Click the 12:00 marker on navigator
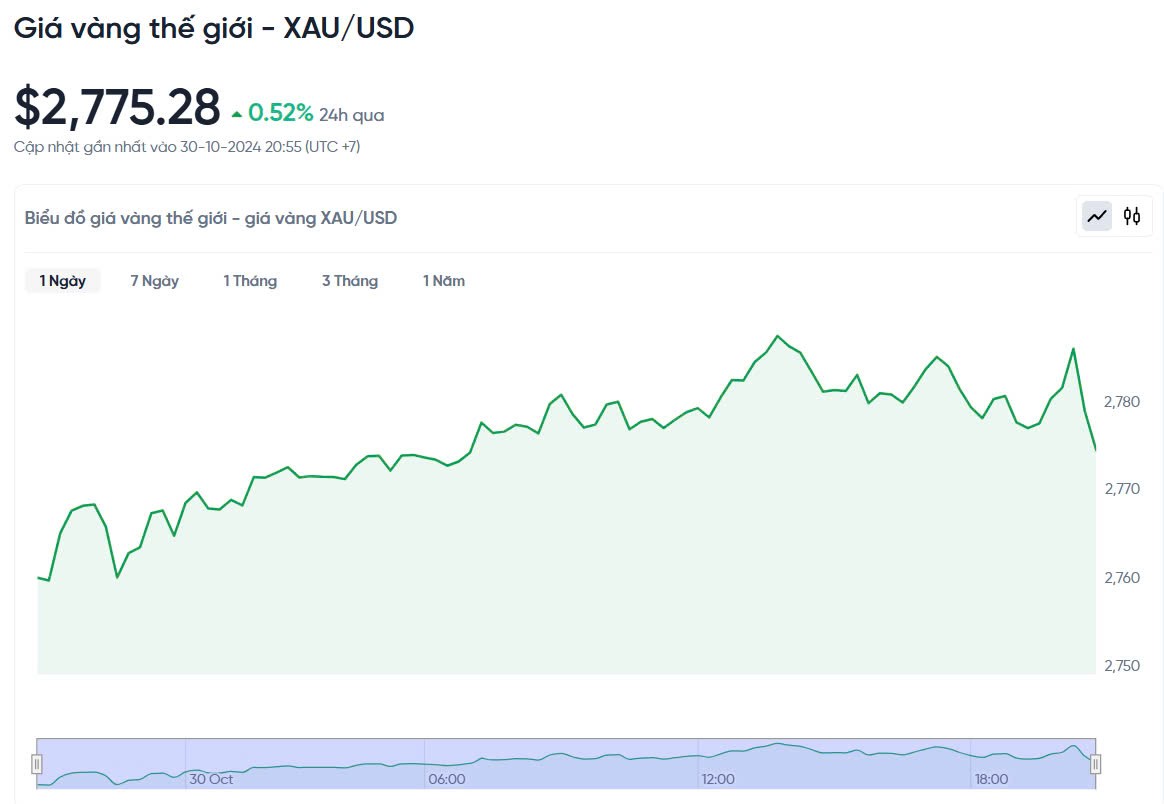This screenshot has height=804, width=1164. pyautogui.click(x=718, y=779)
